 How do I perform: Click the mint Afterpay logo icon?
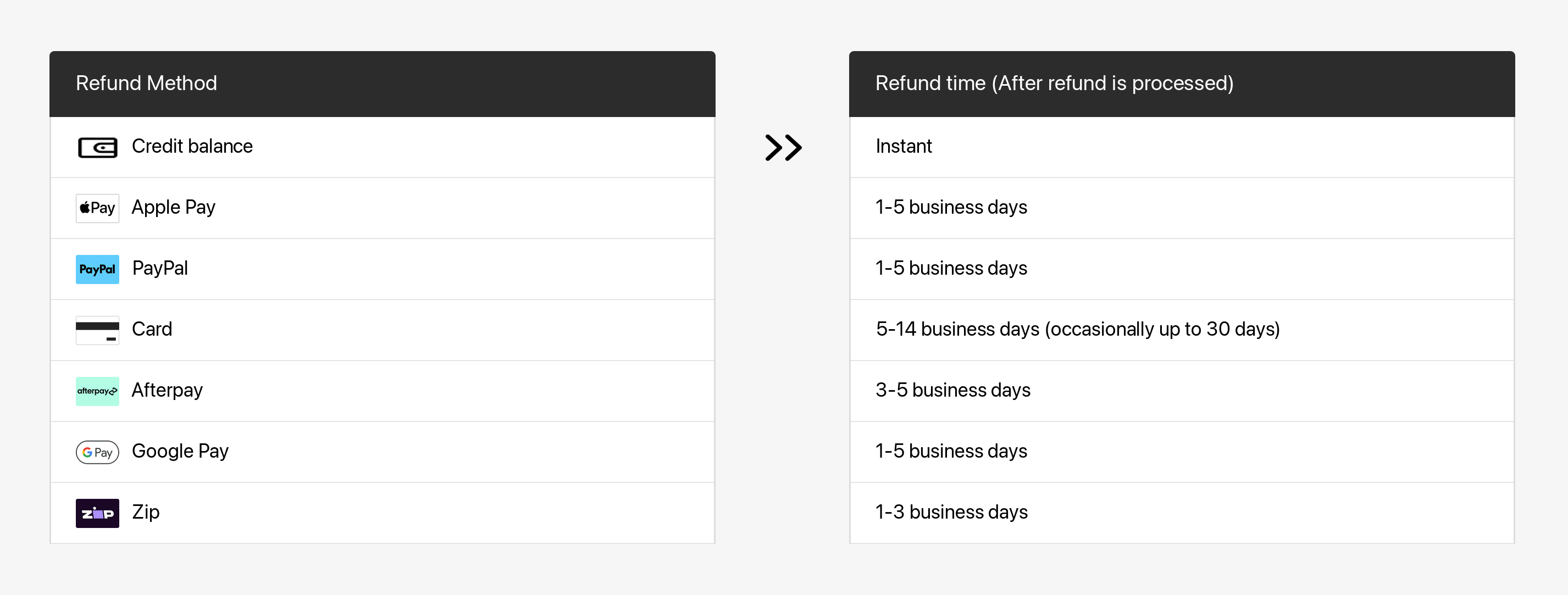point(97,391)
